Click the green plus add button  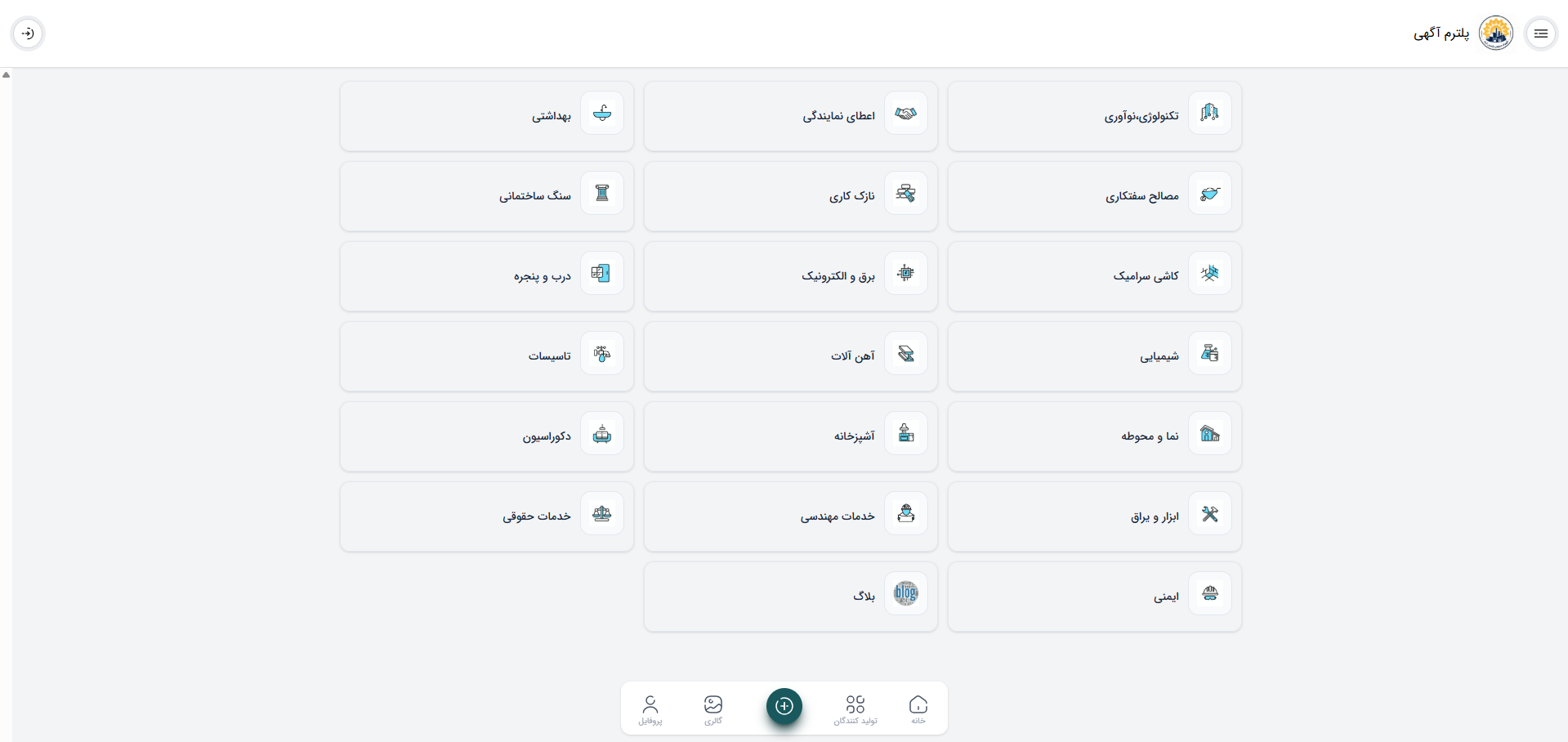[x=784, y=706]
